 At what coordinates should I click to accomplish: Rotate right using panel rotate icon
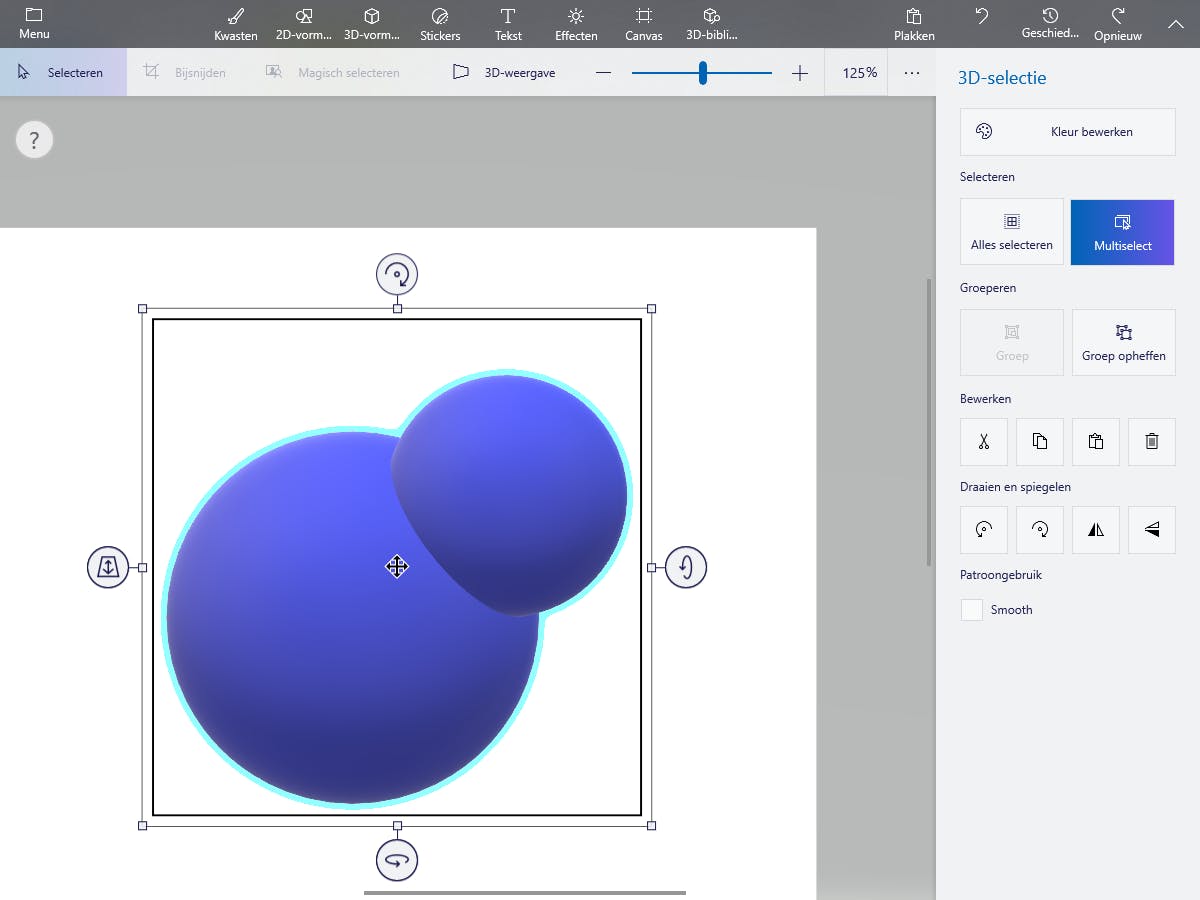[1040, 530]
